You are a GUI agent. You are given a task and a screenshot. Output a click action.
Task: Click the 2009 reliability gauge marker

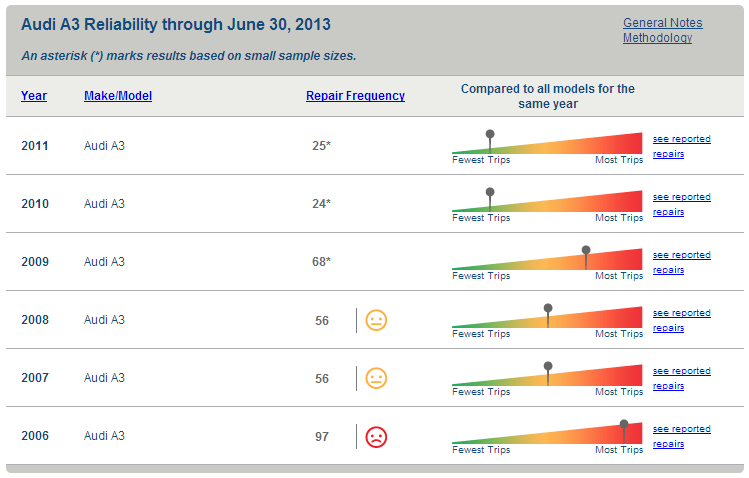[586, 250]
